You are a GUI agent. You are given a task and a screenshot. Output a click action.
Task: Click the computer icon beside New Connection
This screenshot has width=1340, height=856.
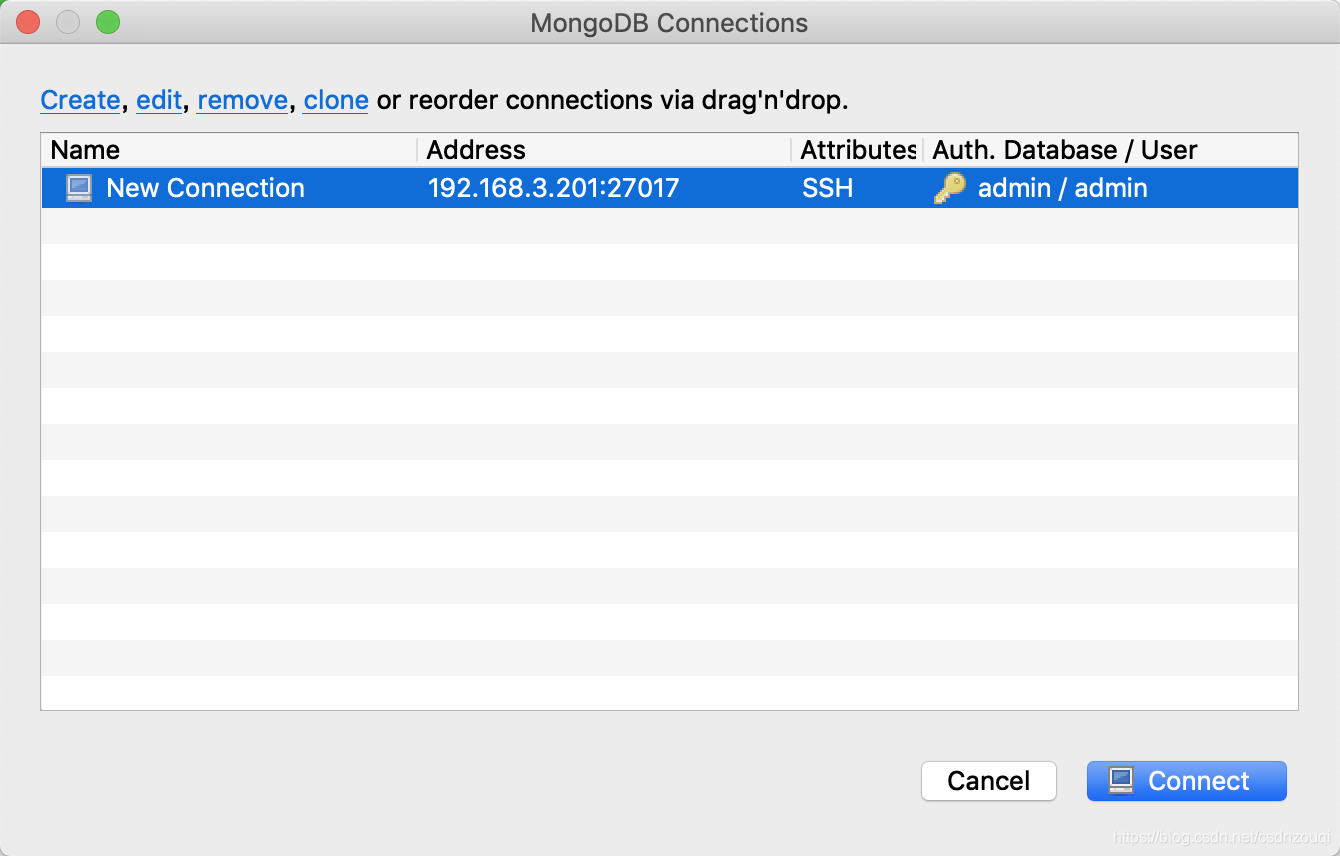tap(78, 188)
